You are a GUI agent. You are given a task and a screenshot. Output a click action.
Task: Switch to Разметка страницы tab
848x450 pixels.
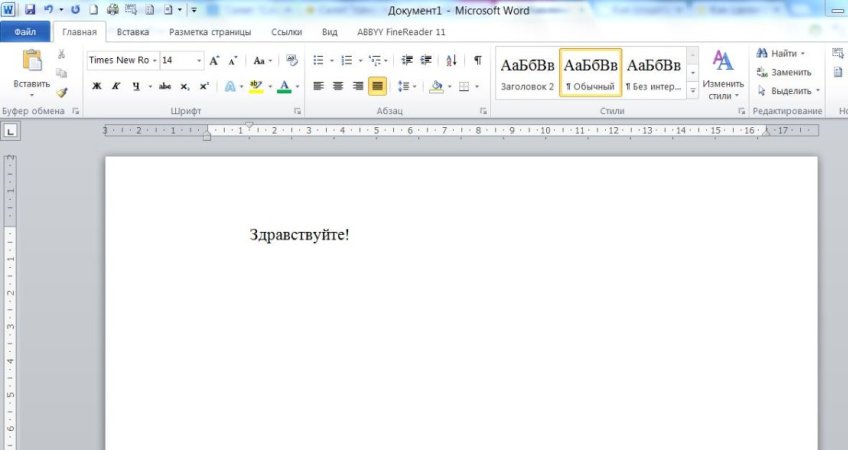[x=210, y=32]
